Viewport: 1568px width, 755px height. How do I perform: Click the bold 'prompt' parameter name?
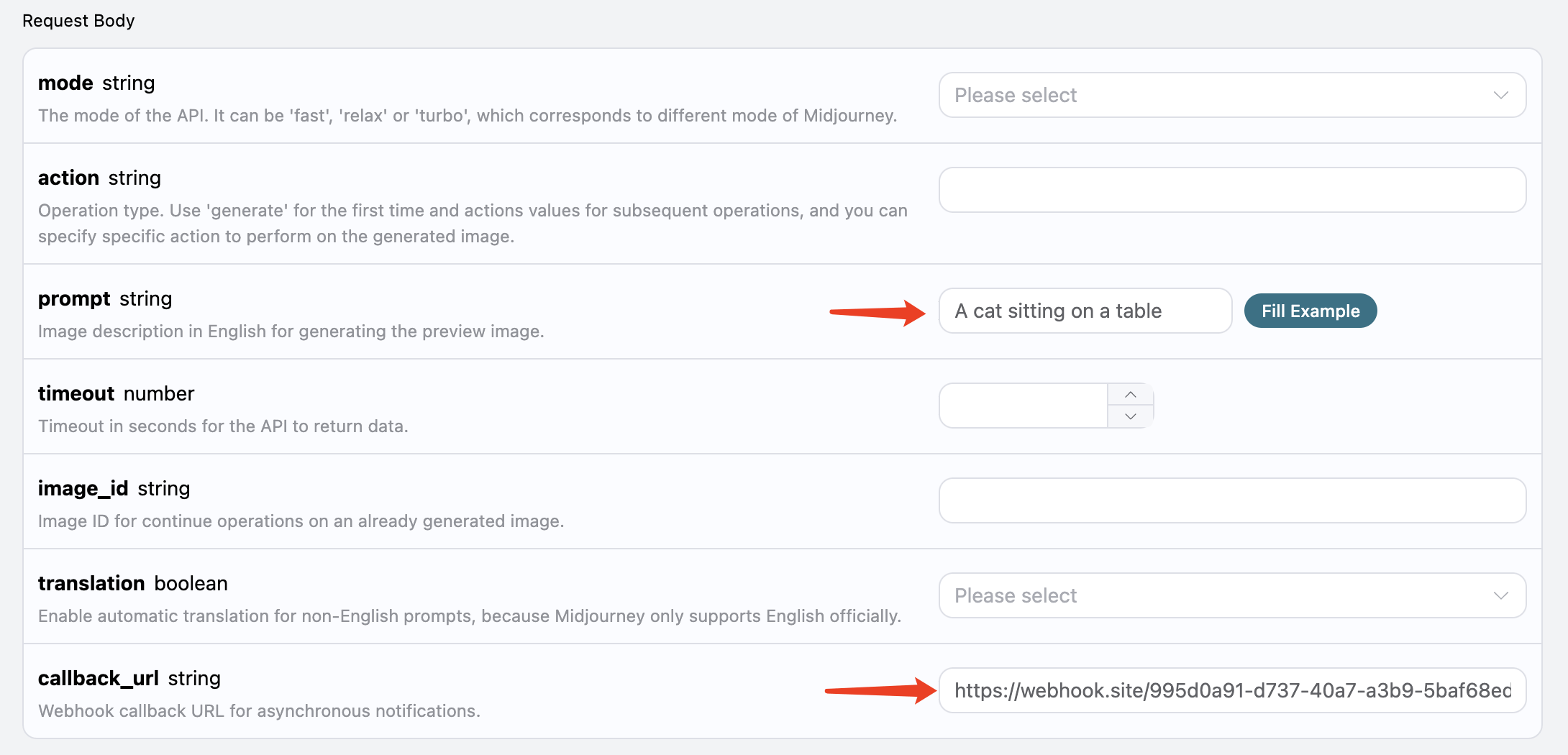pos(74,299)
